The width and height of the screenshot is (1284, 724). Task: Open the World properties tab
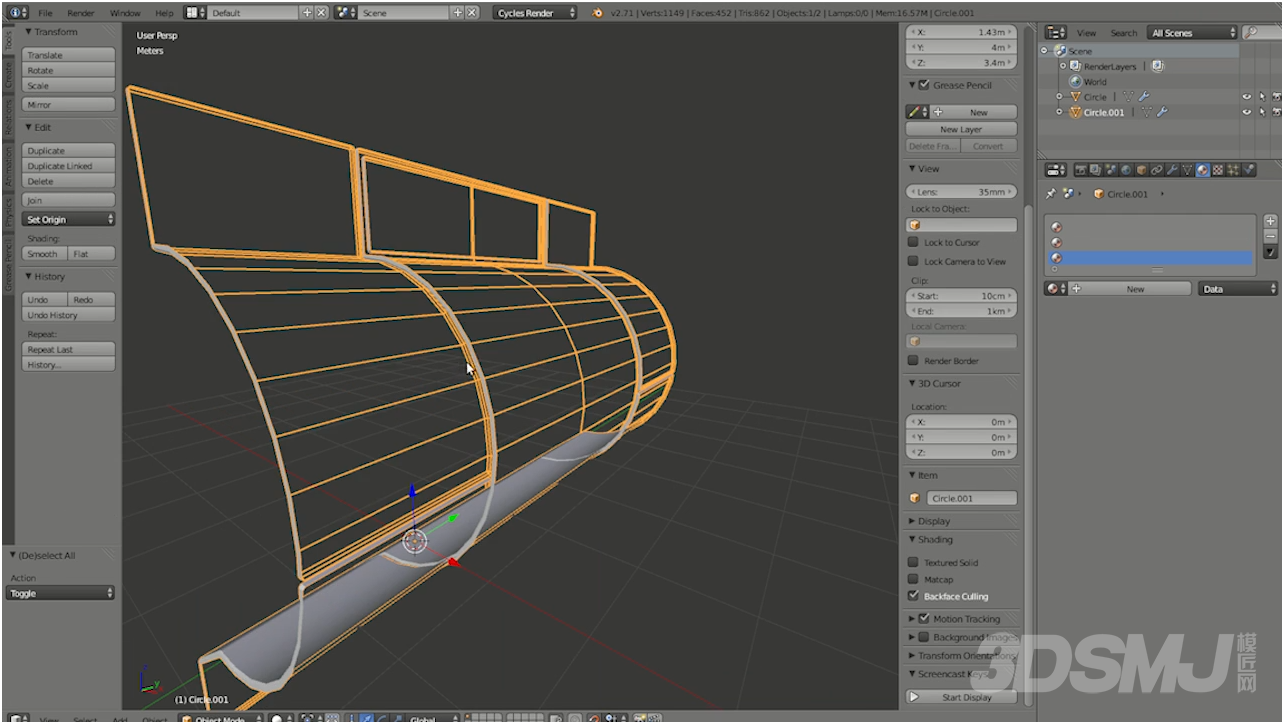pyautogui.click(x=1126, y=170)
